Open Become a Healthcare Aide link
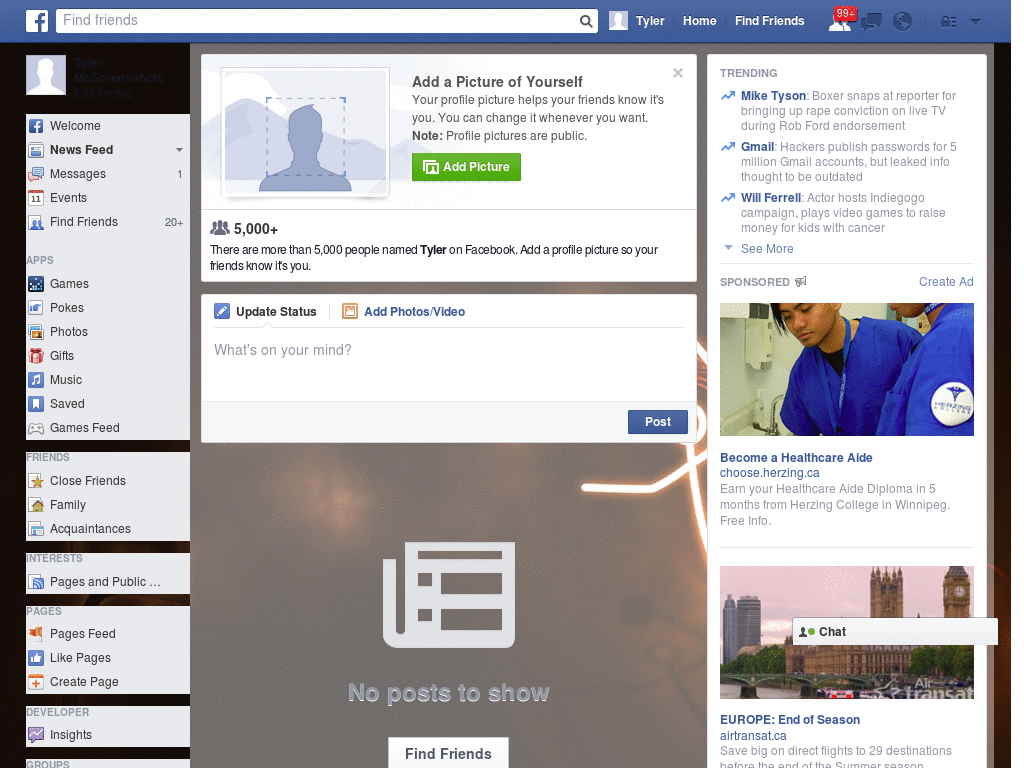 (x=796, y=458)
